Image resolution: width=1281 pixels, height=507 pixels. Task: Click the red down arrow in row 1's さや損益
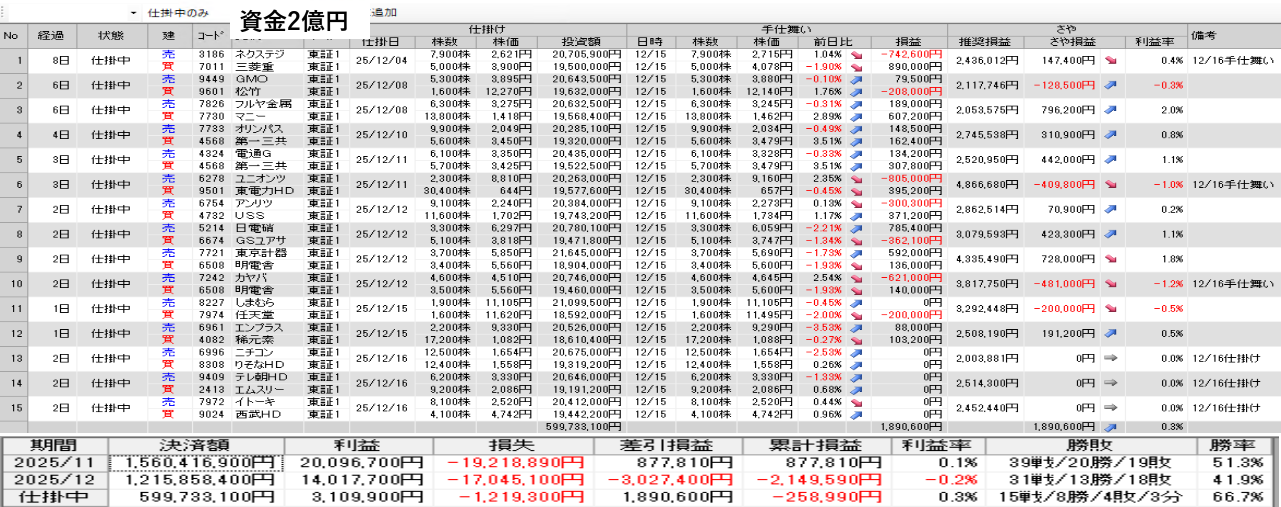tap(1111, 61)
